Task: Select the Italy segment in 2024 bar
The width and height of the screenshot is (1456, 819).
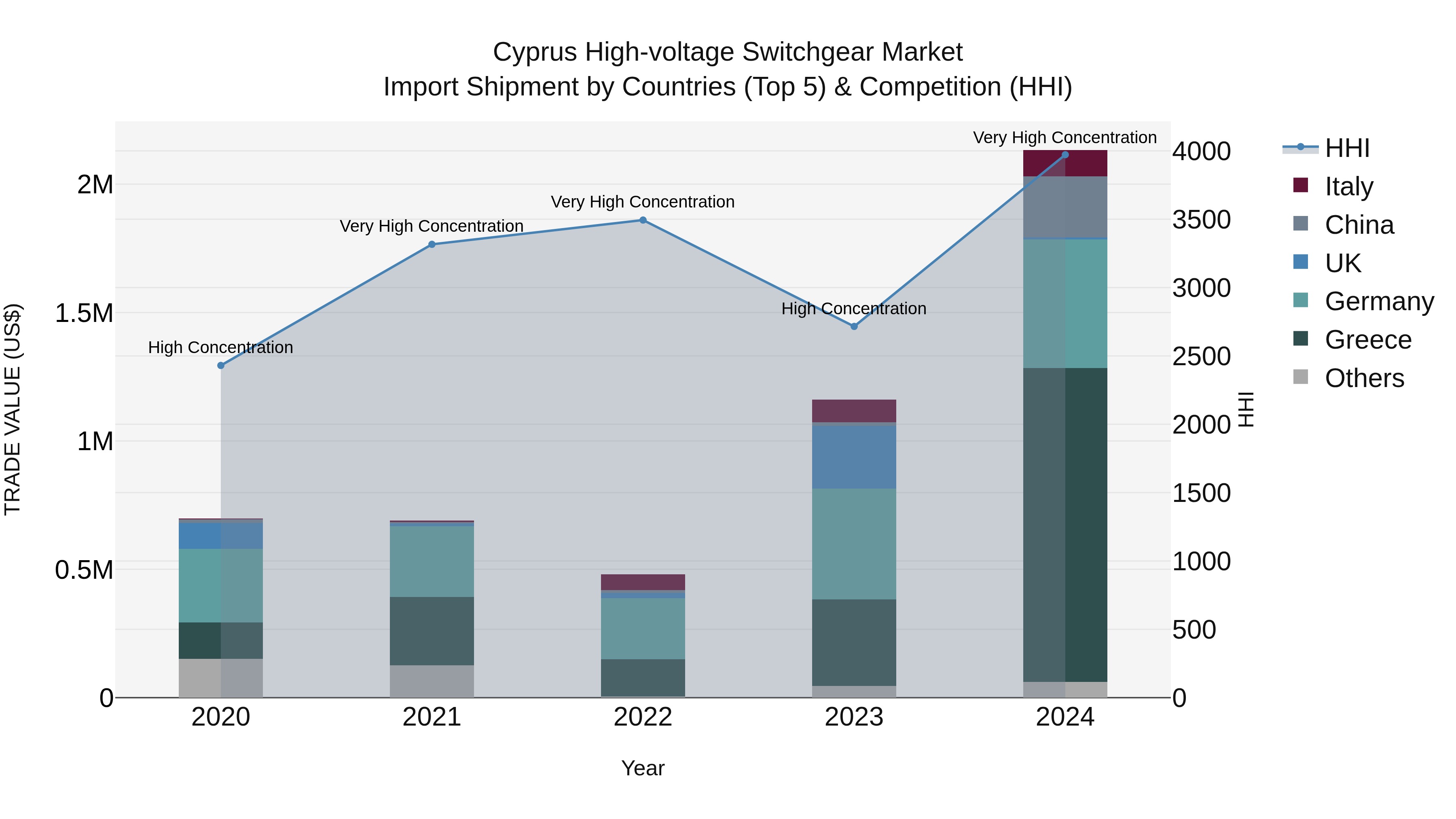Action: tap(1065, 163)
